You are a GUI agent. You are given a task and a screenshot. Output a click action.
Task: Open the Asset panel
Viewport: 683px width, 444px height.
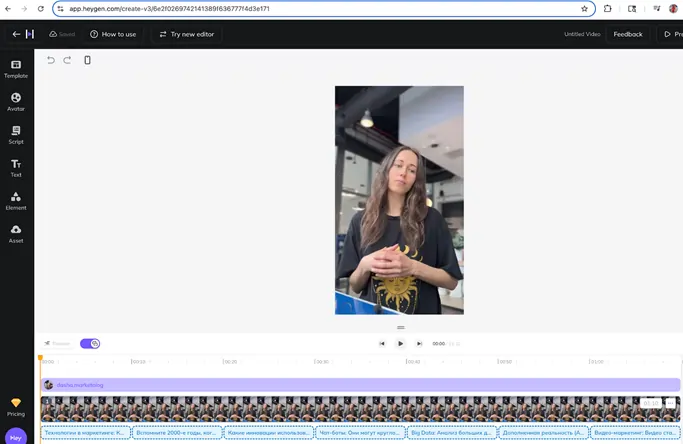coord(16,233)
